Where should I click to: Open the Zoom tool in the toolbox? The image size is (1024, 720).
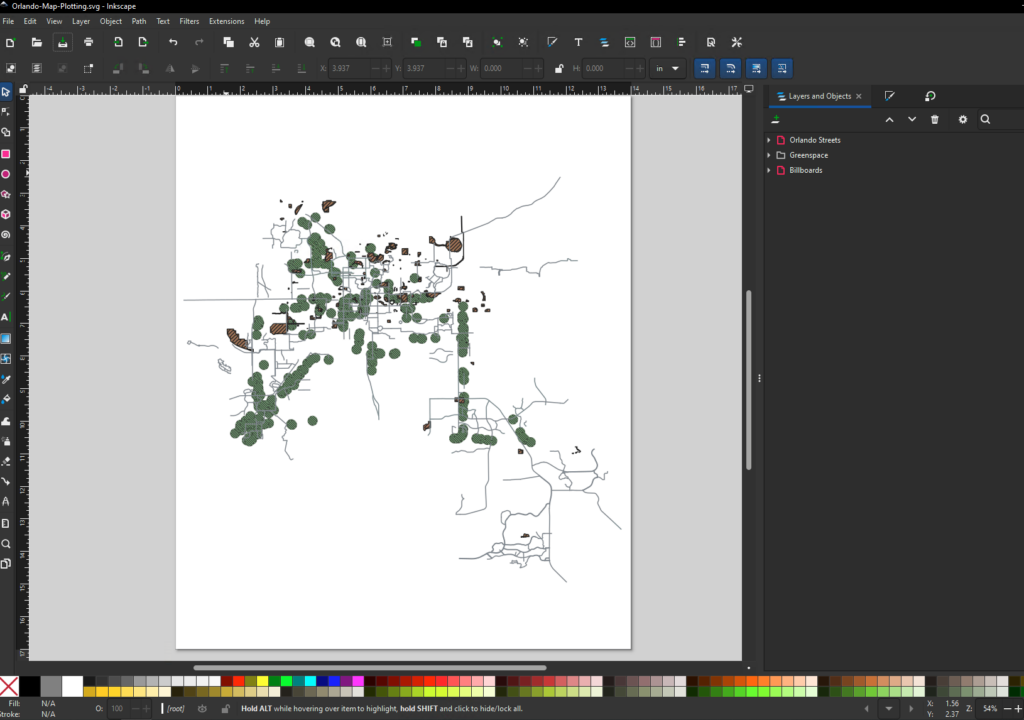click(x=7, y=543)
